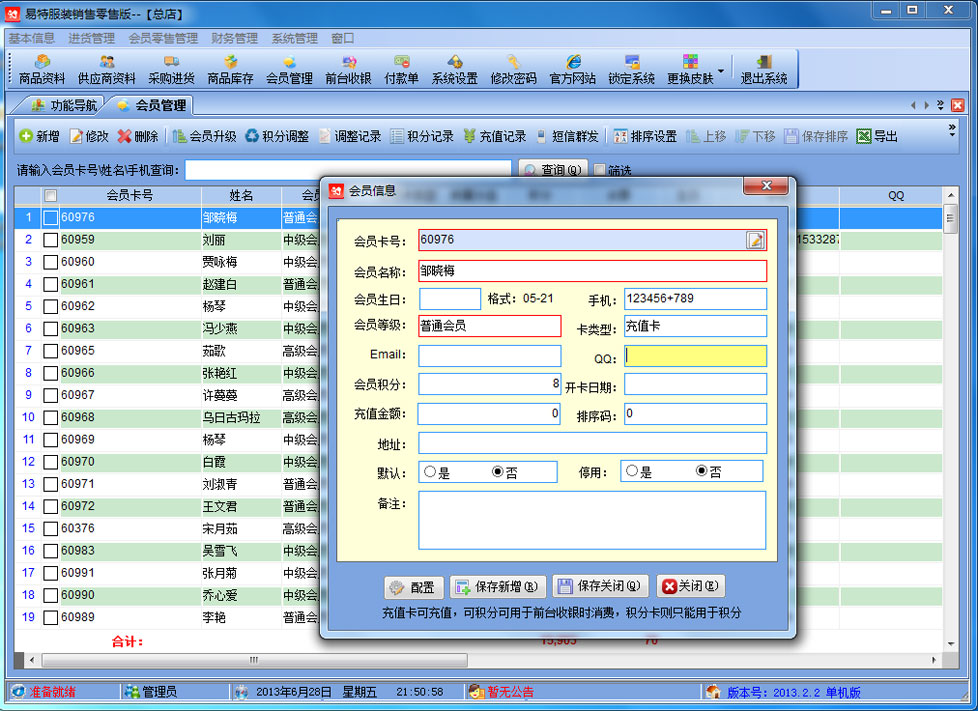Open the 会员等级 combo box
Screen dimensions: 978x711
point(489,326)
